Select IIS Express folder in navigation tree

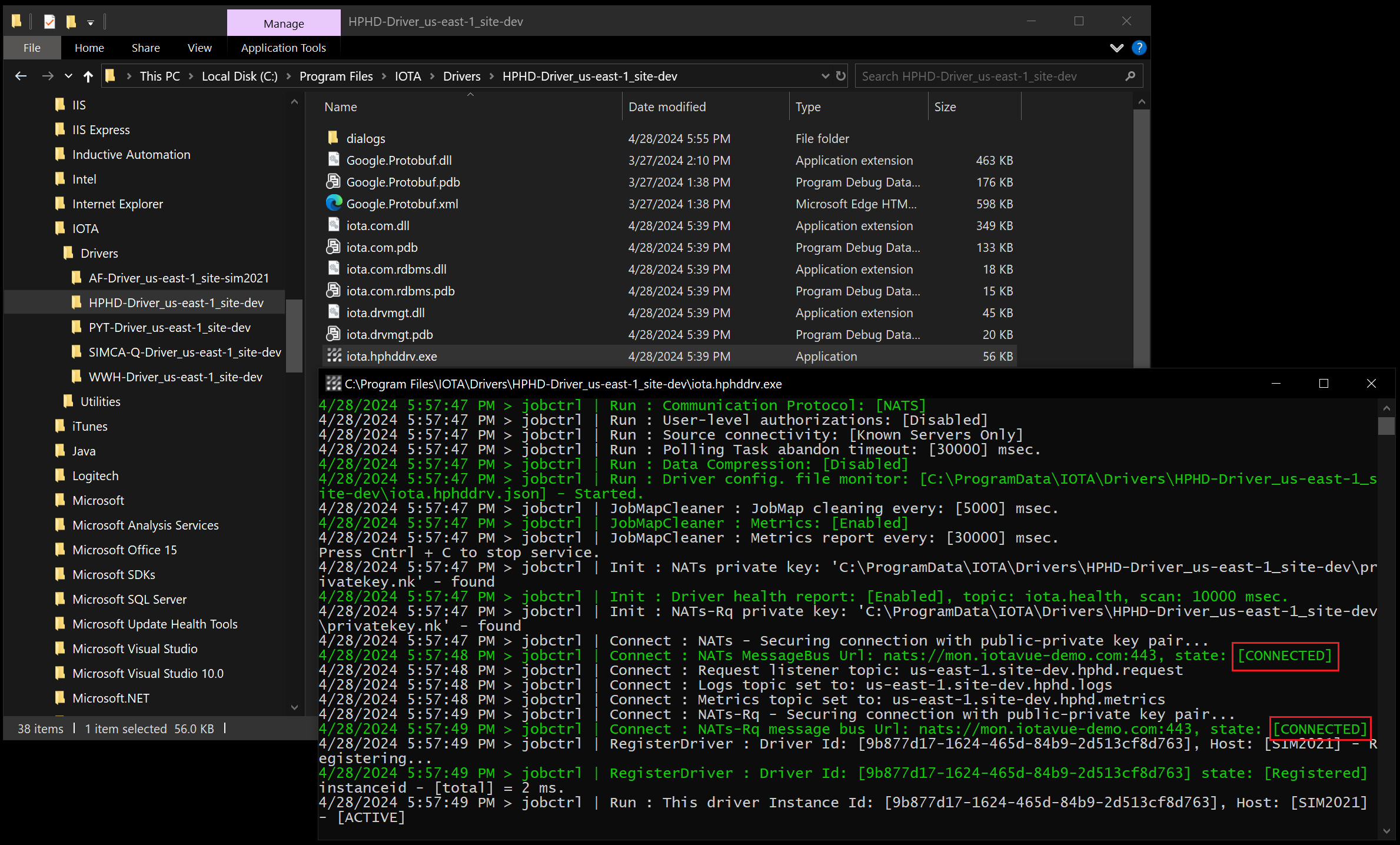pyautogui.click(x=101, y=130)
